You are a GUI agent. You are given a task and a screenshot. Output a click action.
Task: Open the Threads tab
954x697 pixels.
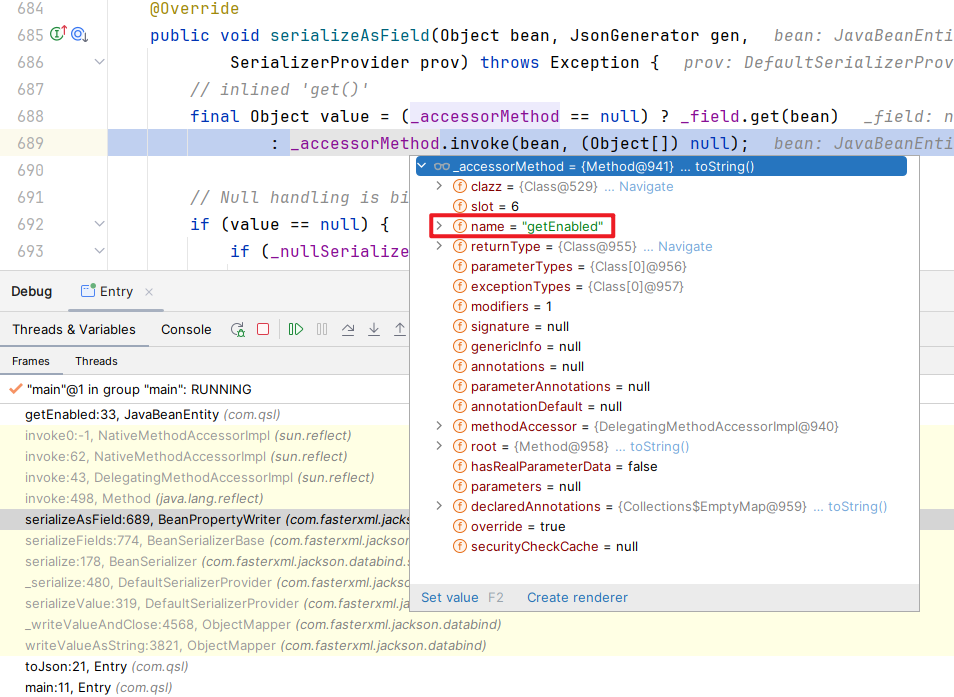96,361
